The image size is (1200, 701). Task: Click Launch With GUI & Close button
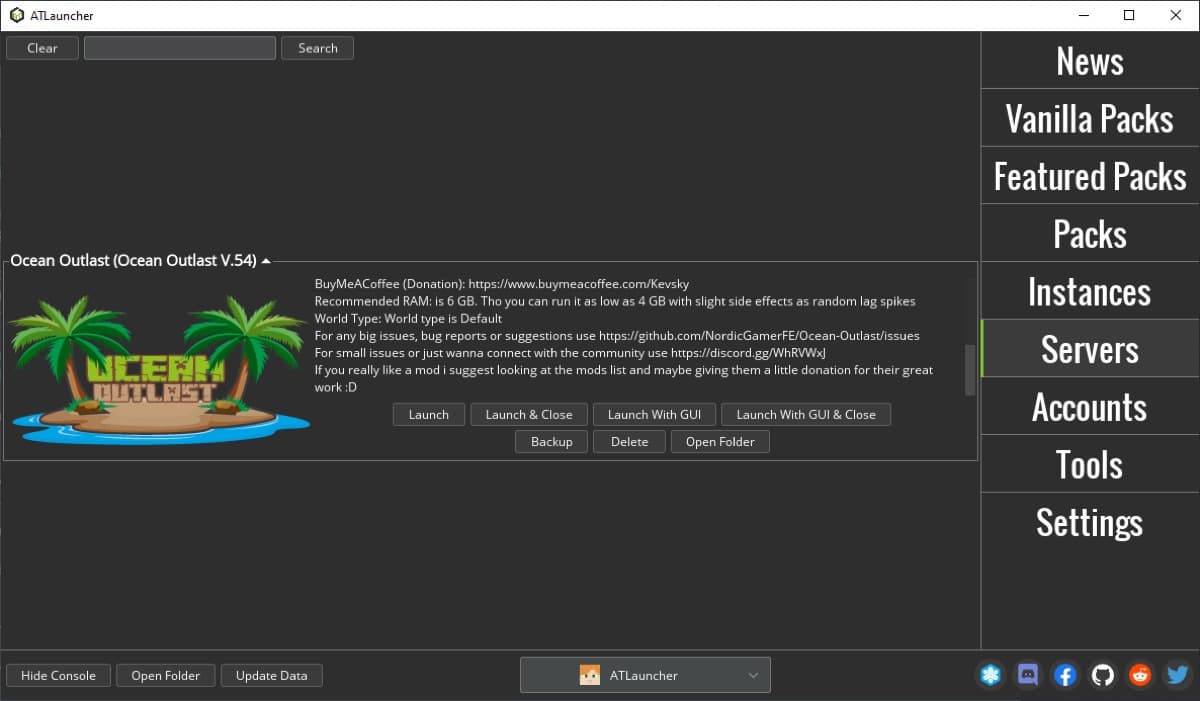click(806, 414)
